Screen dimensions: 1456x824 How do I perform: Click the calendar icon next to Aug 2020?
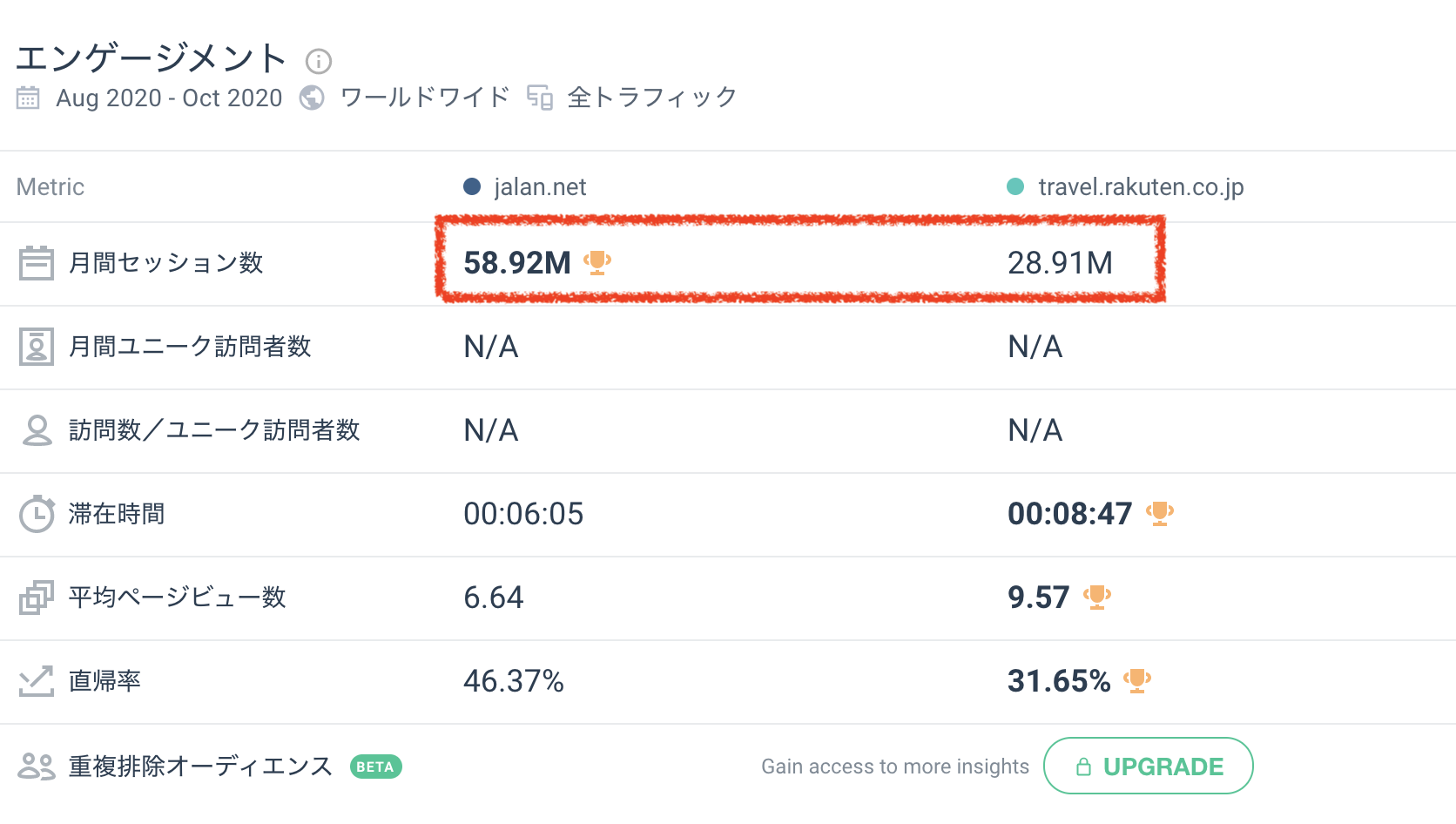[x=28, y=98]
